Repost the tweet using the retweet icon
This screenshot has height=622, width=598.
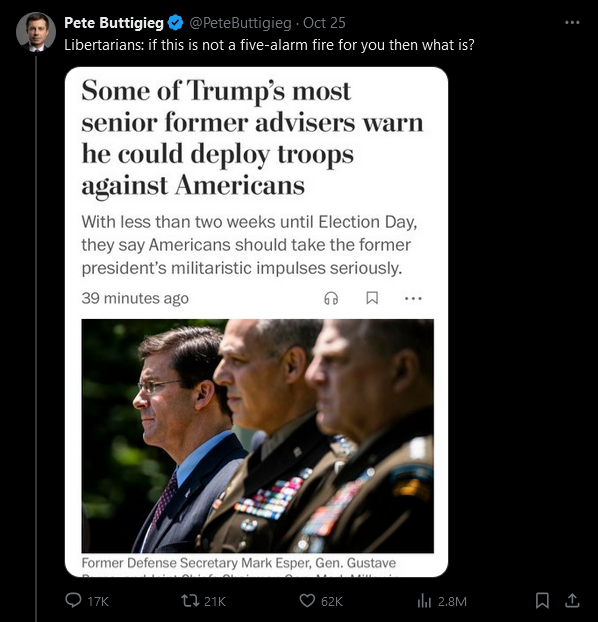[x=190, y=600]
